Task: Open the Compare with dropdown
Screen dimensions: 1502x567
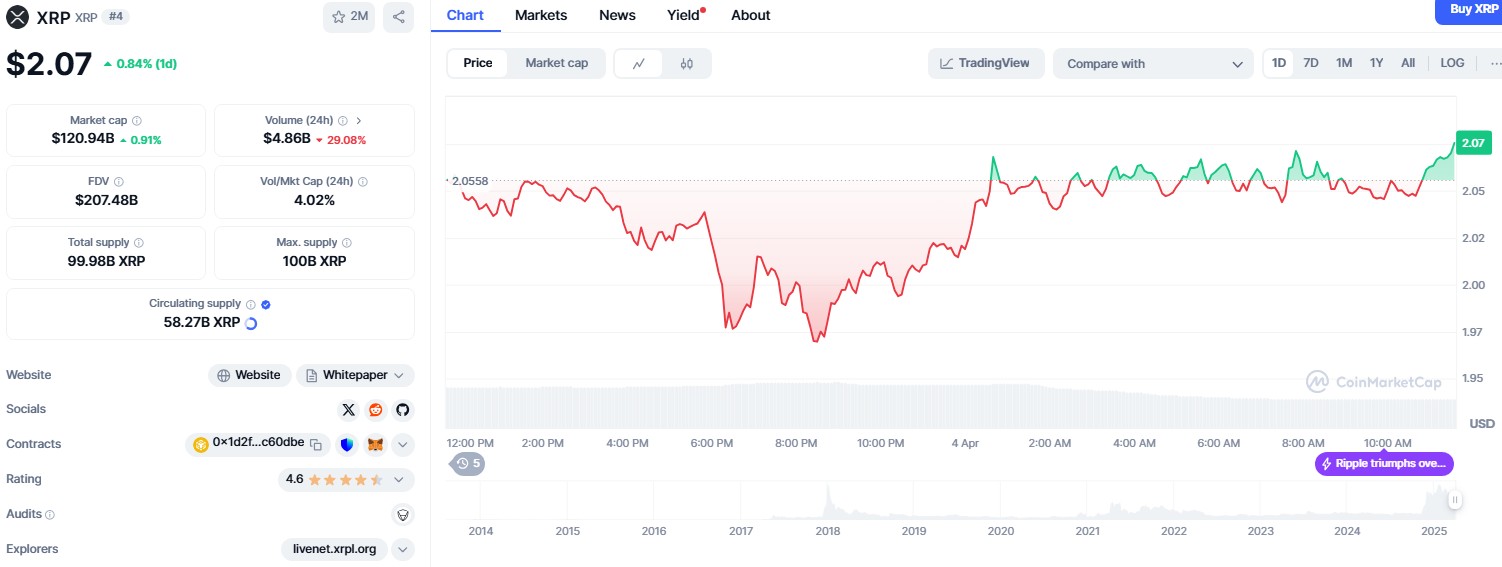Action: click(1152, 64)
